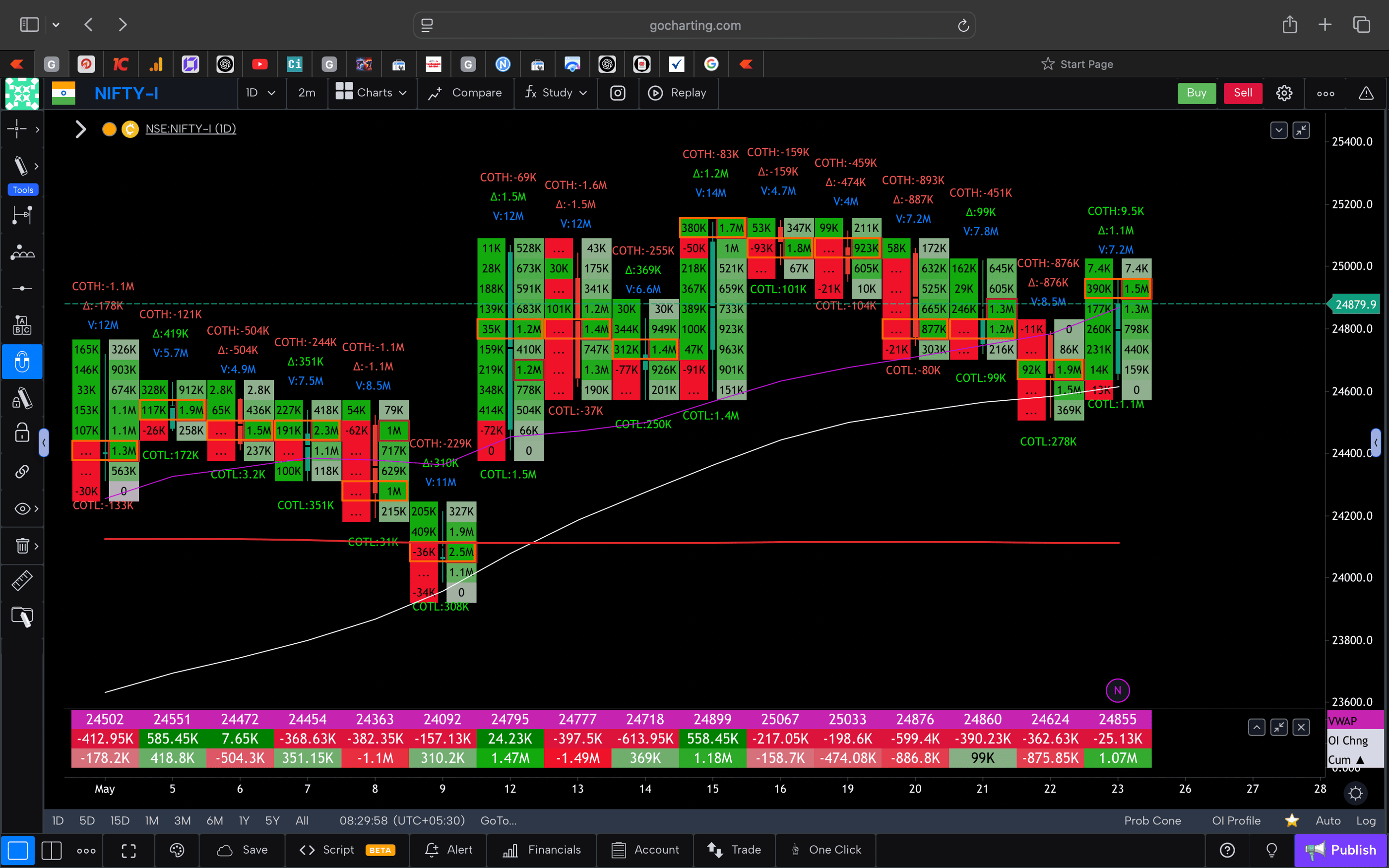Click the green Buy button
This screenshot has width=1389, height=868.
[x=1196, y=92]
